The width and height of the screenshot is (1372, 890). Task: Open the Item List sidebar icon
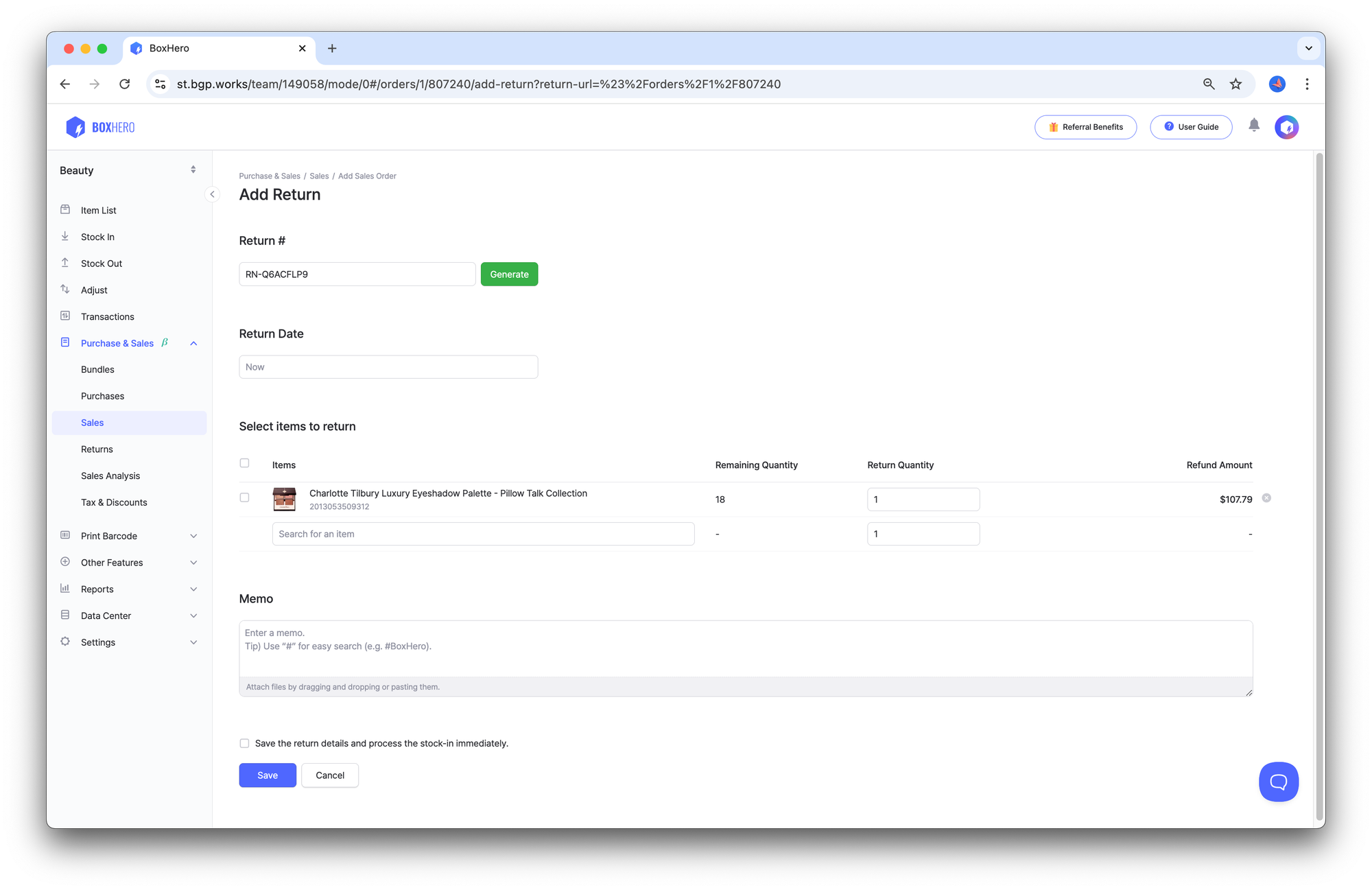(x=65, y=210)
